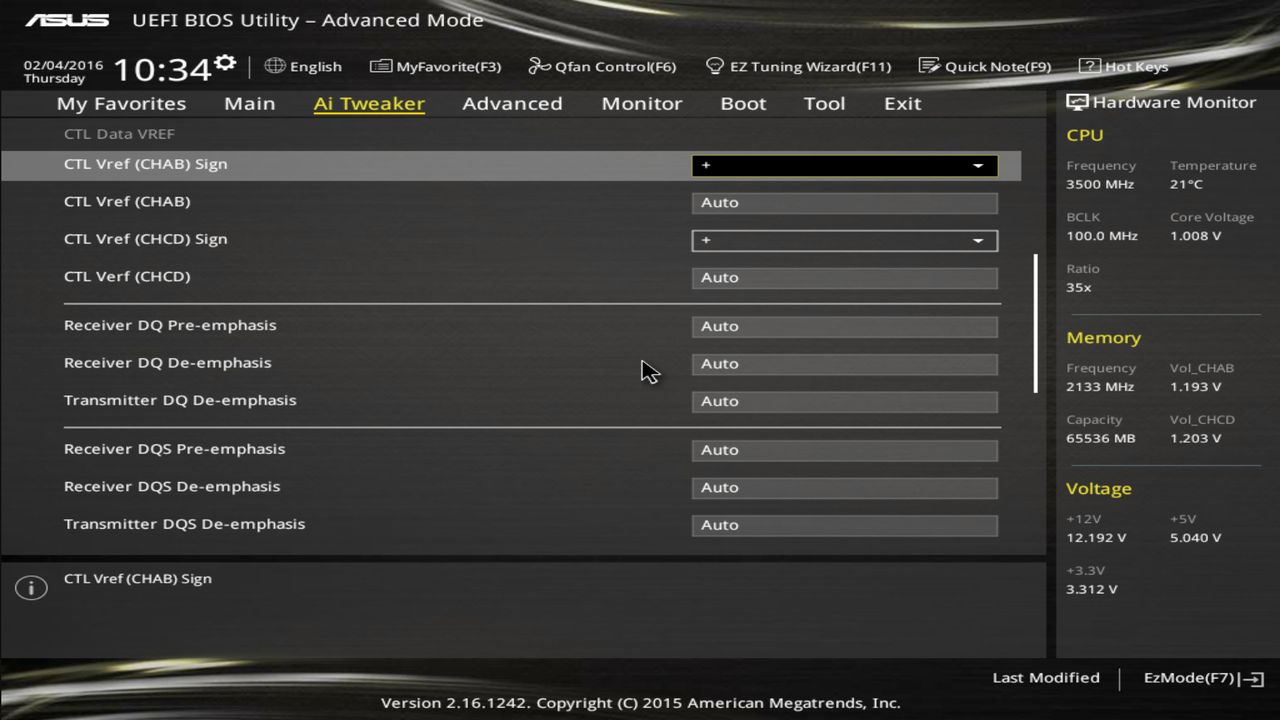Select the Exit tab
The height and width of the screenshot is (720, 1280).
pos(902,103)
